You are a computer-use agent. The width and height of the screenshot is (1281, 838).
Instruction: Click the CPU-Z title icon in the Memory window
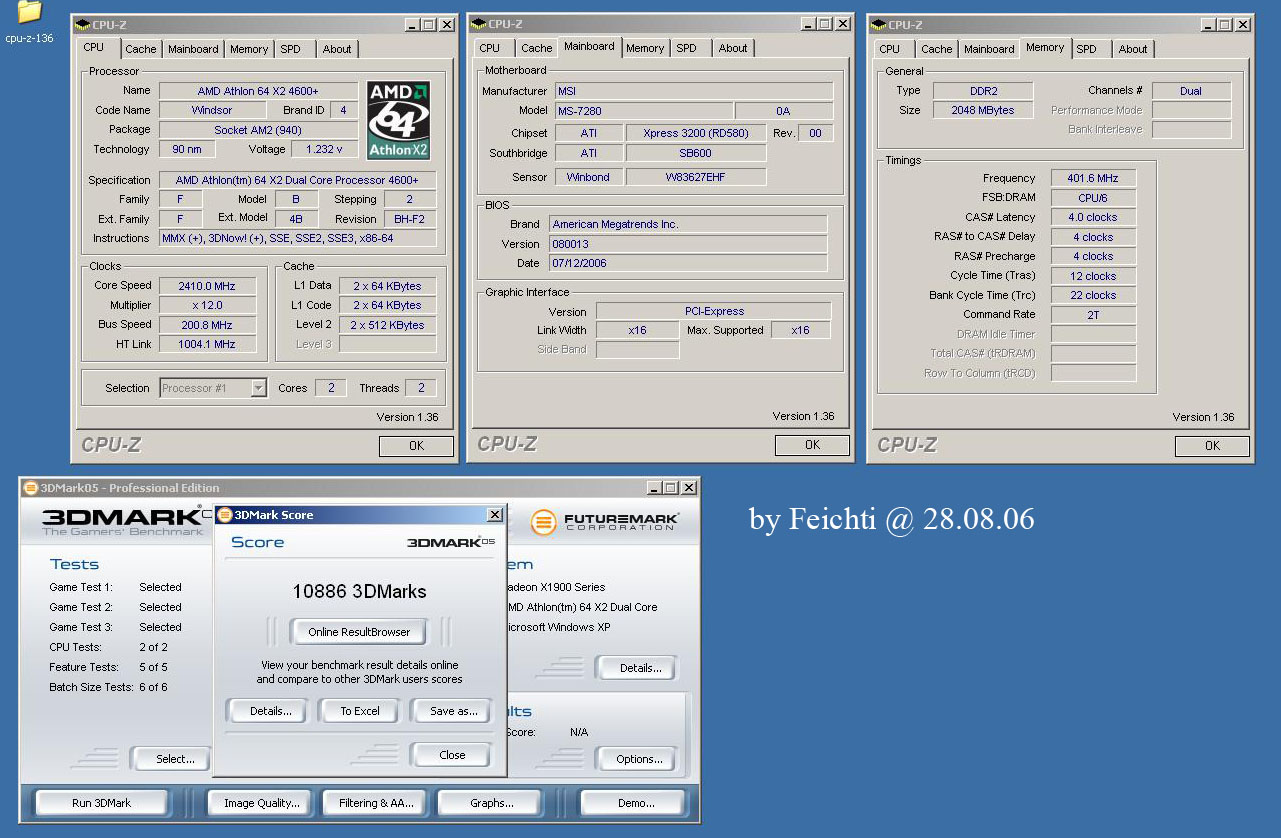(x=879, y=24)
